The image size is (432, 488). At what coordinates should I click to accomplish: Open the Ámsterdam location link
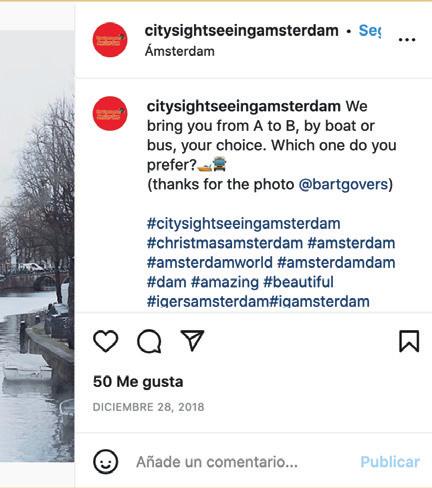point(180,51)
